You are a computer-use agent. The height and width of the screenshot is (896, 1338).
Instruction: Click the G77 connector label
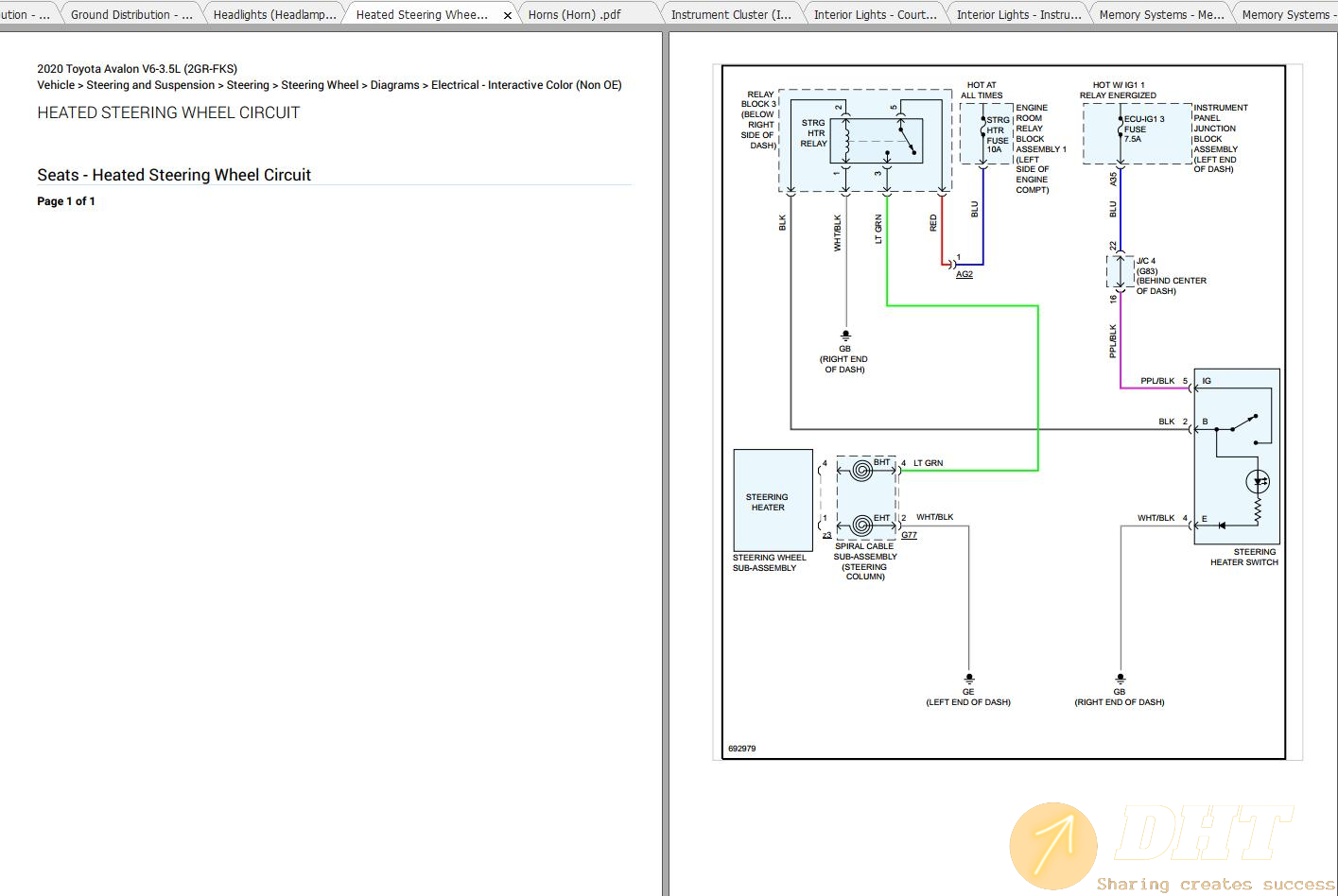(909, 535)
